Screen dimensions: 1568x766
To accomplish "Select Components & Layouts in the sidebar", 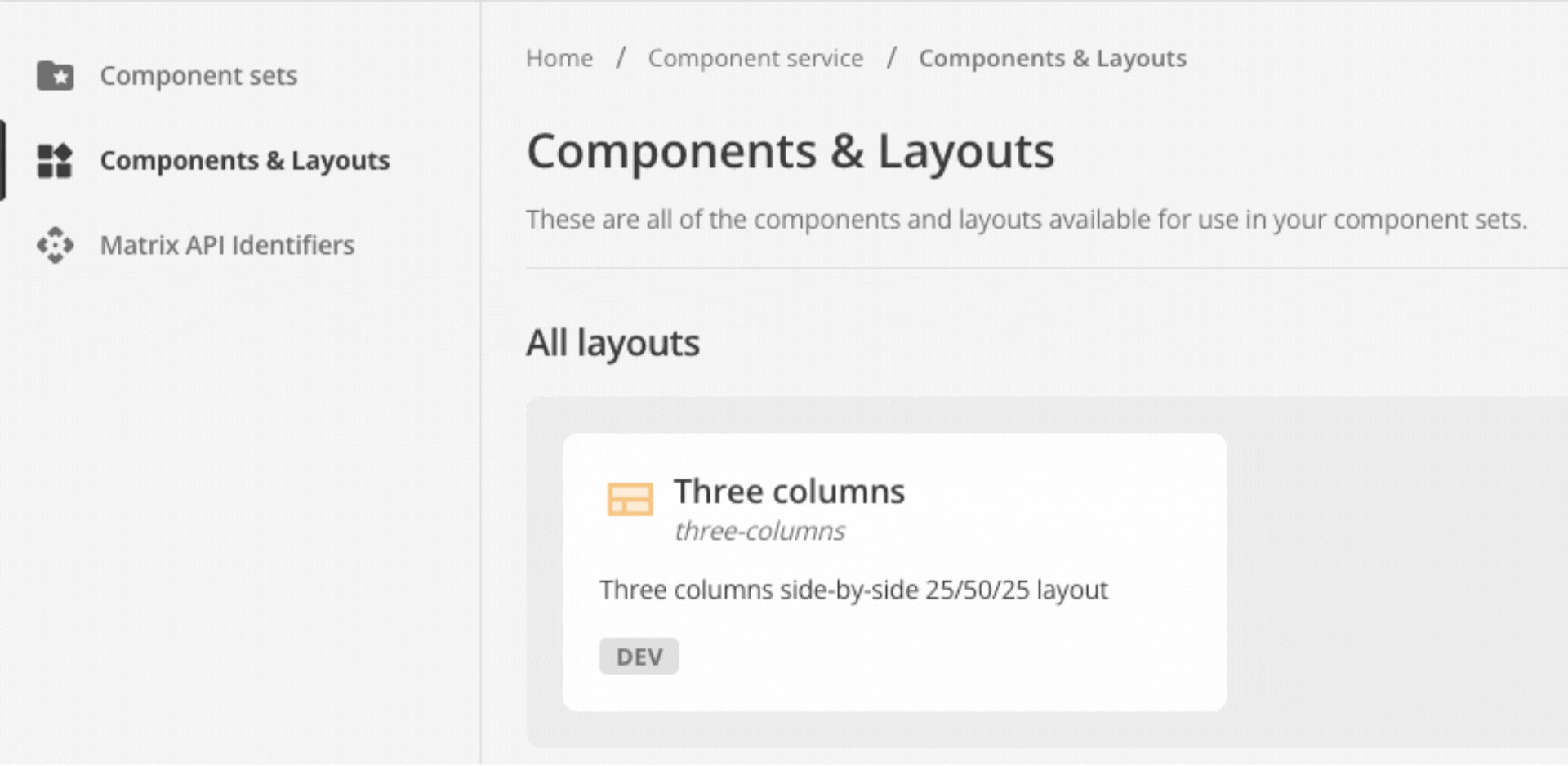I will [245, 160].
